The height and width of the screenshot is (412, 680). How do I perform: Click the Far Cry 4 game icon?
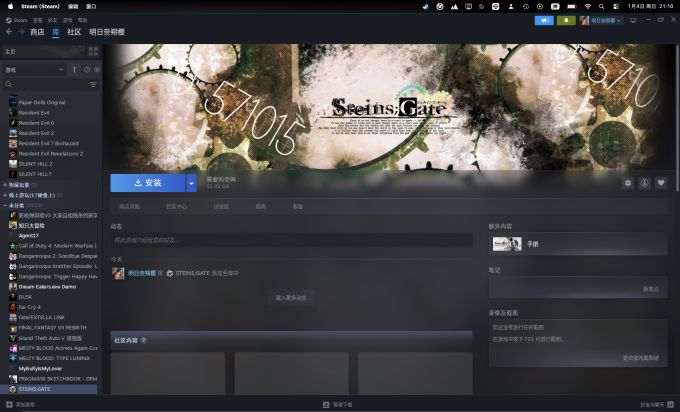(13, 307)
